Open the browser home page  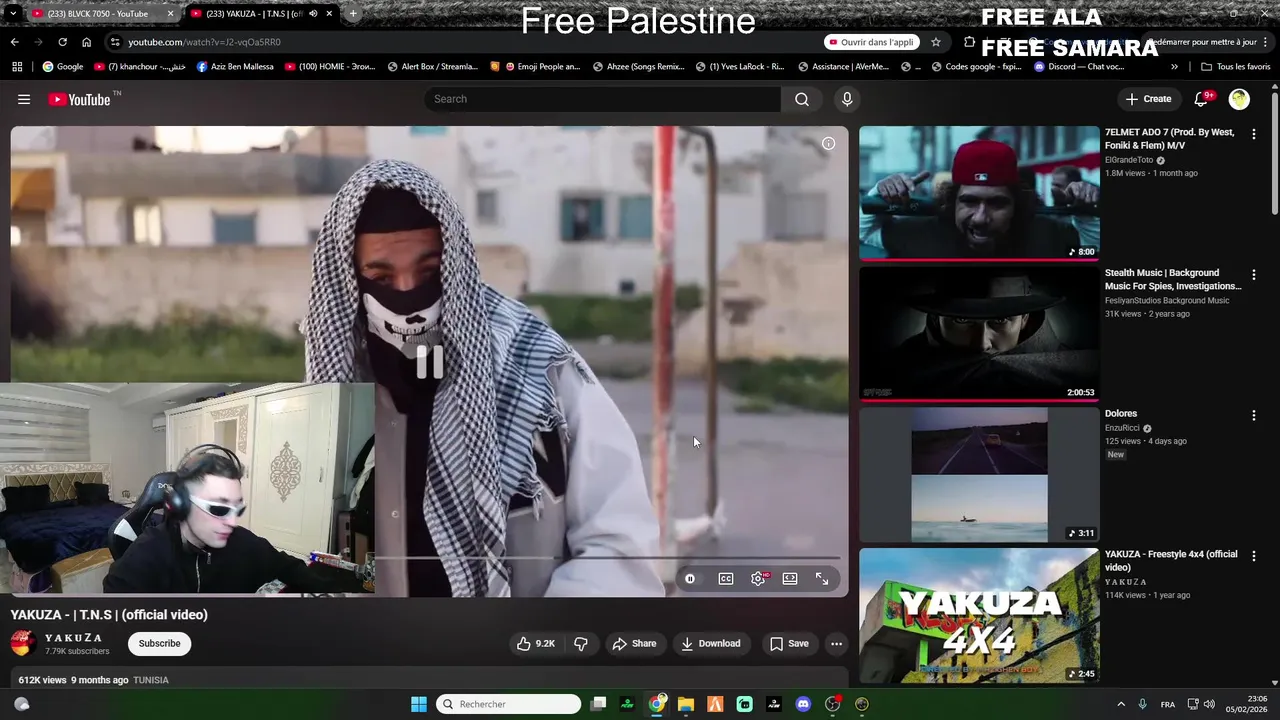[86, 42]
